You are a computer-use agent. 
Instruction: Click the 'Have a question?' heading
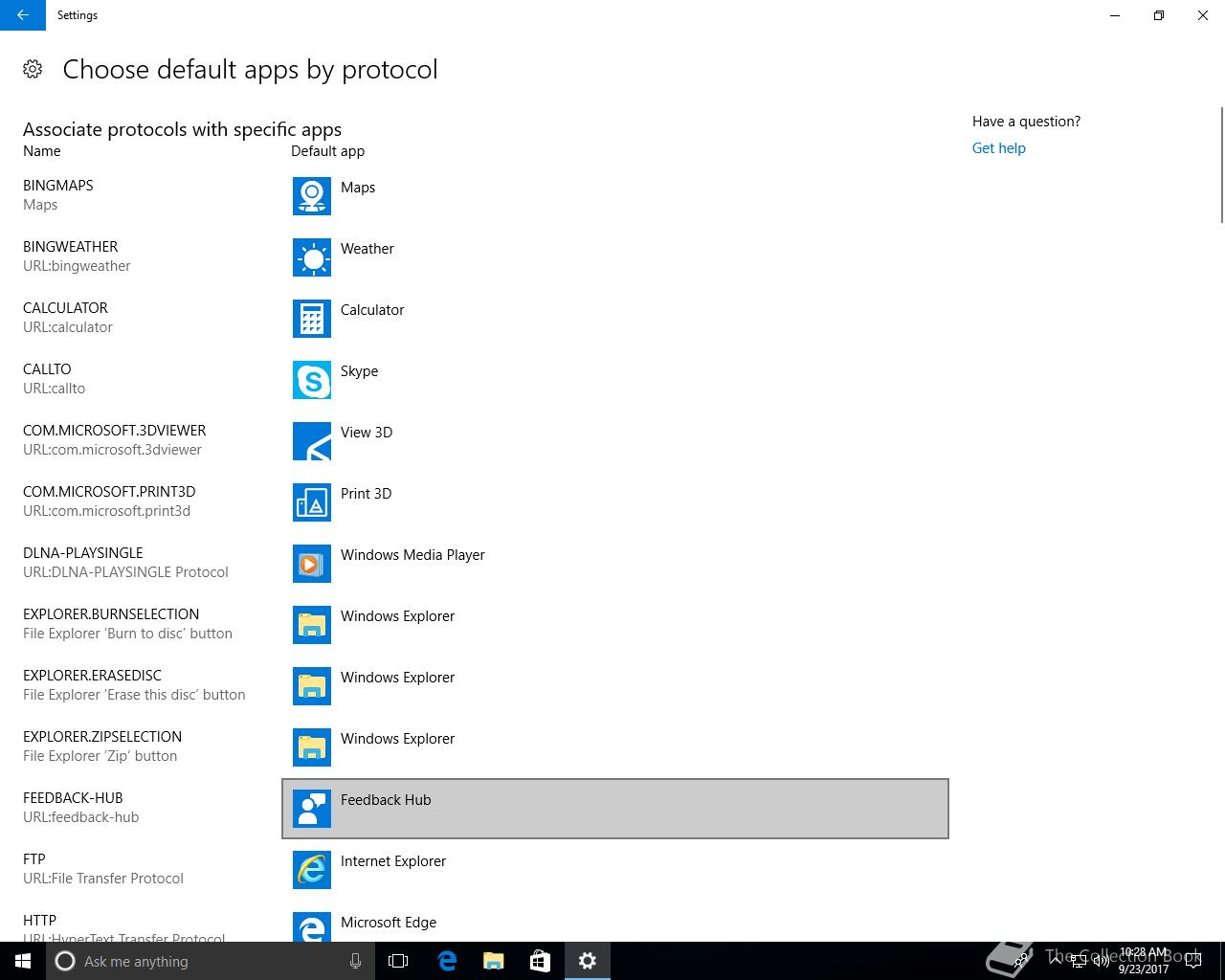click(1026, 122)
